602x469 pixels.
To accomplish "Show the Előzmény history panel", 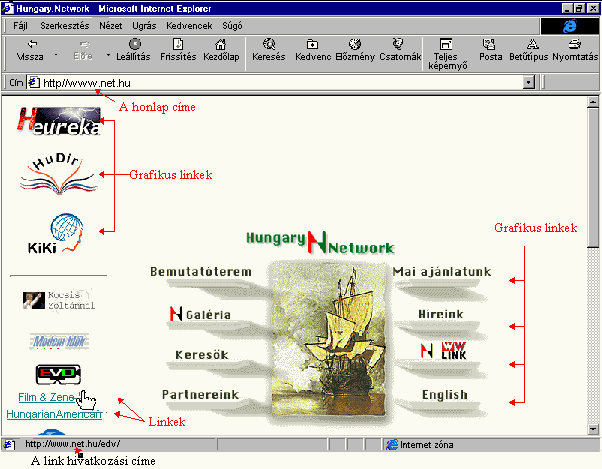I will point(354,50).
